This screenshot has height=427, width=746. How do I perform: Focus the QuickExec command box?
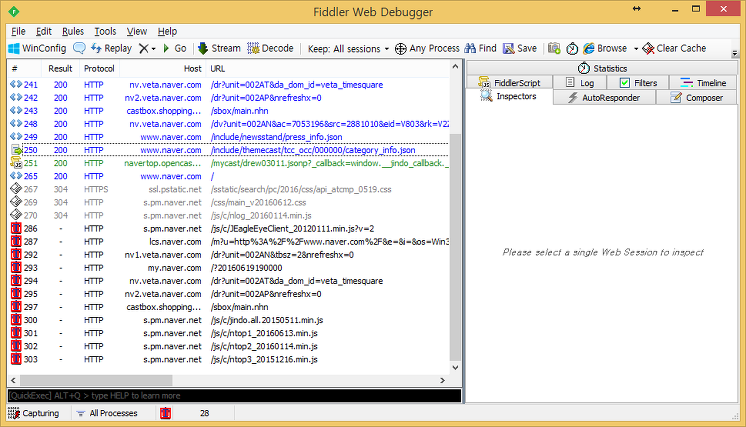pos(235,396)
